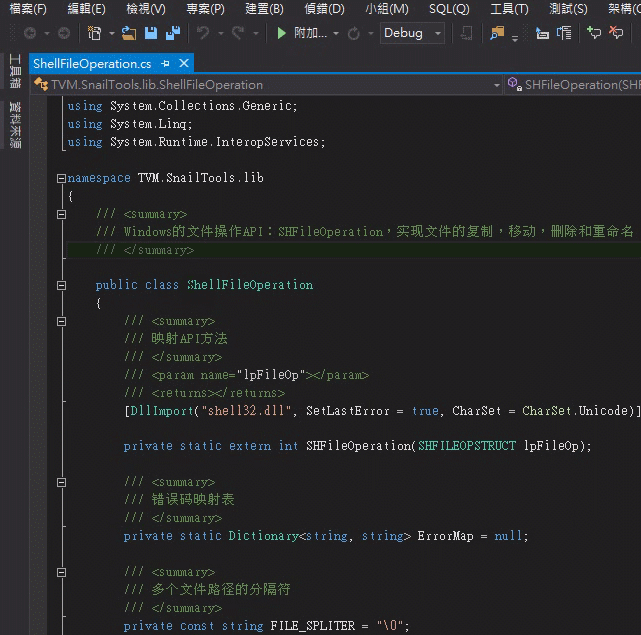Click the Navigate Forward toolbar icon
The height and width of the screenshot is (635, 641).
coord(63,33)
